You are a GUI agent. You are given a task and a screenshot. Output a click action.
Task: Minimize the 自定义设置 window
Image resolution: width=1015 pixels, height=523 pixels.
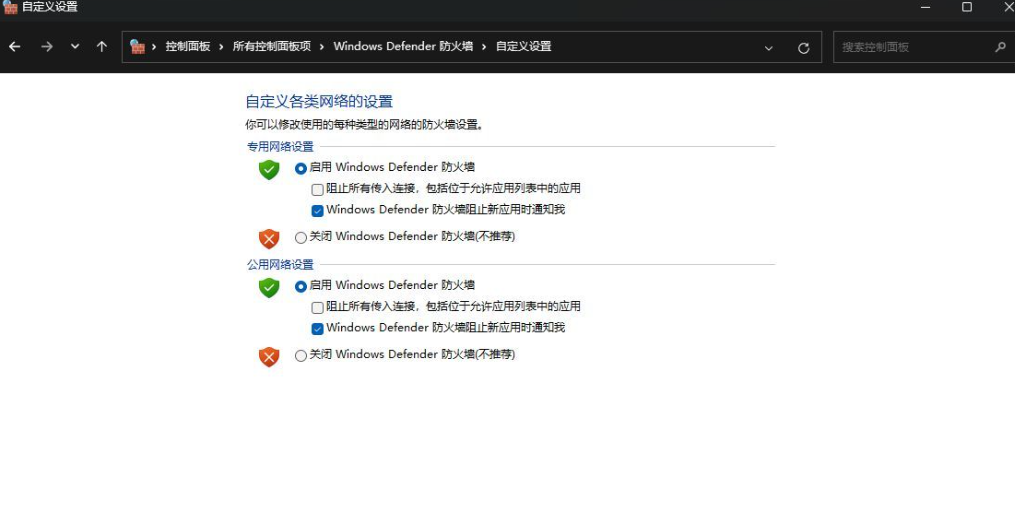[x=926, y=7]
